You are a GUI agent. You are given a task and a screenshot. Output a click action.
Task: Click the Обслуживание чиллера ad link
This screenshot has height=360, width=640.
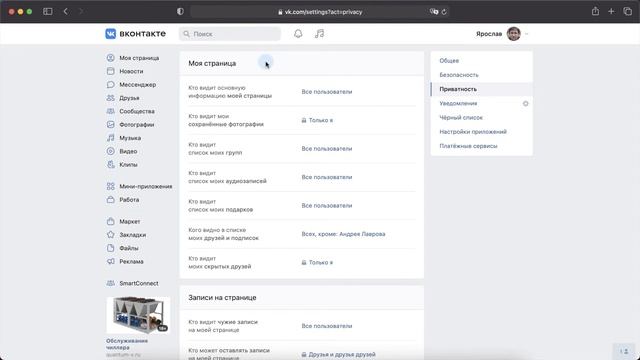point(127,344)
